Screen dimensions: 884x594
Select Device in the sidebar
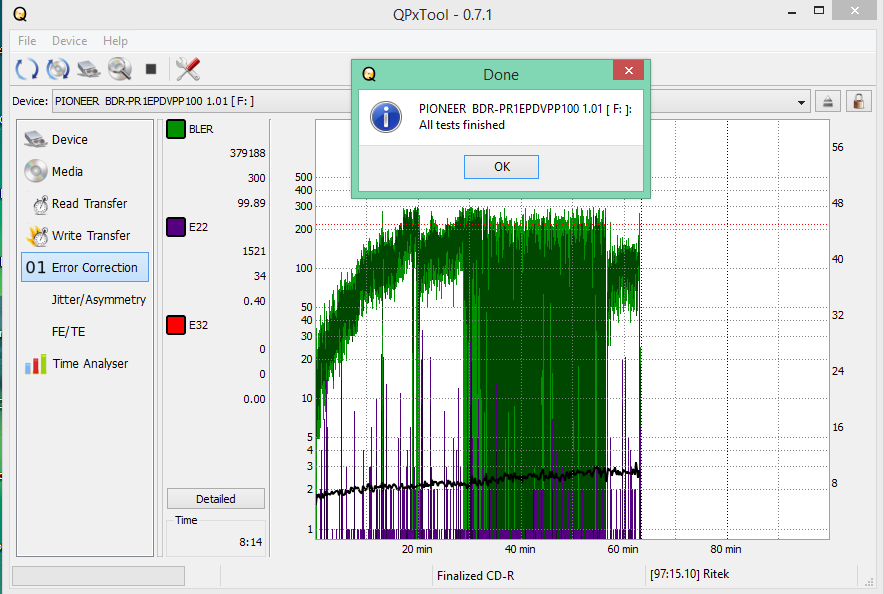pyautogui.click(x=85, y=139)
